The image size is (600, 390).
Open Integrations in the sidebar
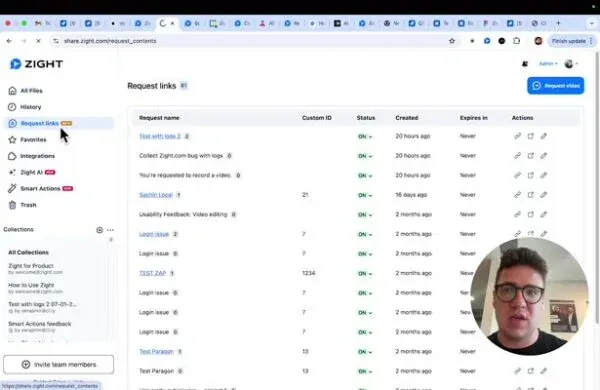click(x=31, y=156)
